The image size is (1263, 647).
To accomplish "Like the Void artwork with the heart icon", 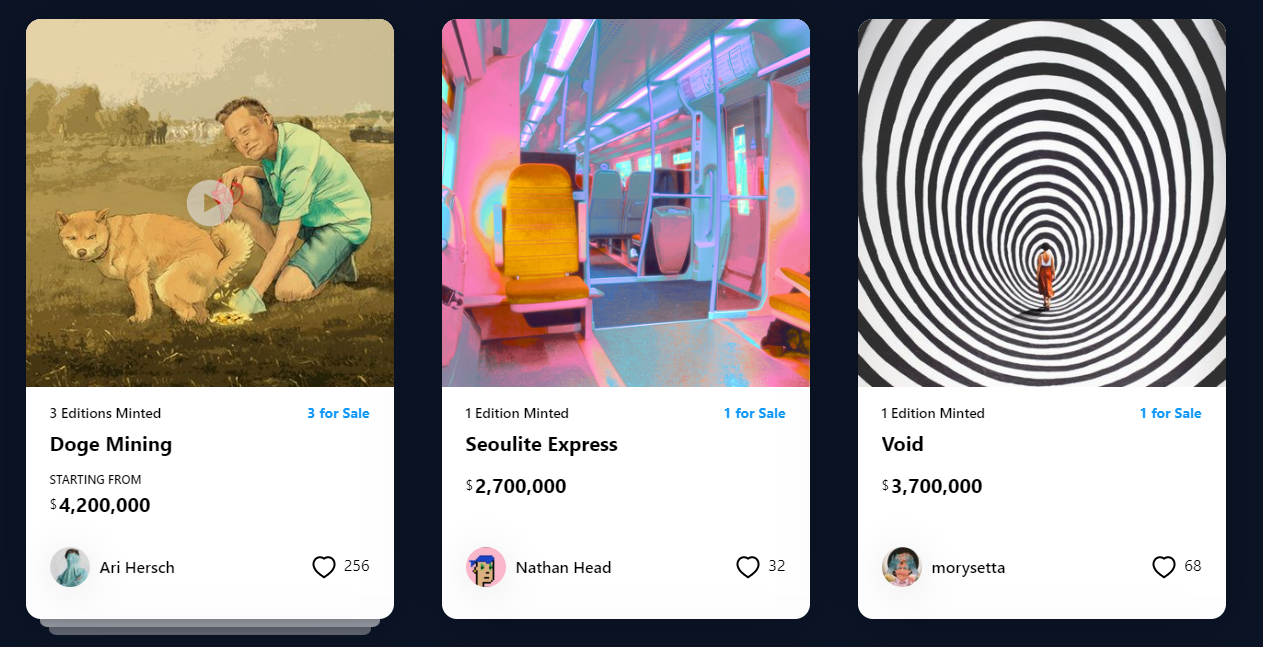I will point(1164,567).
